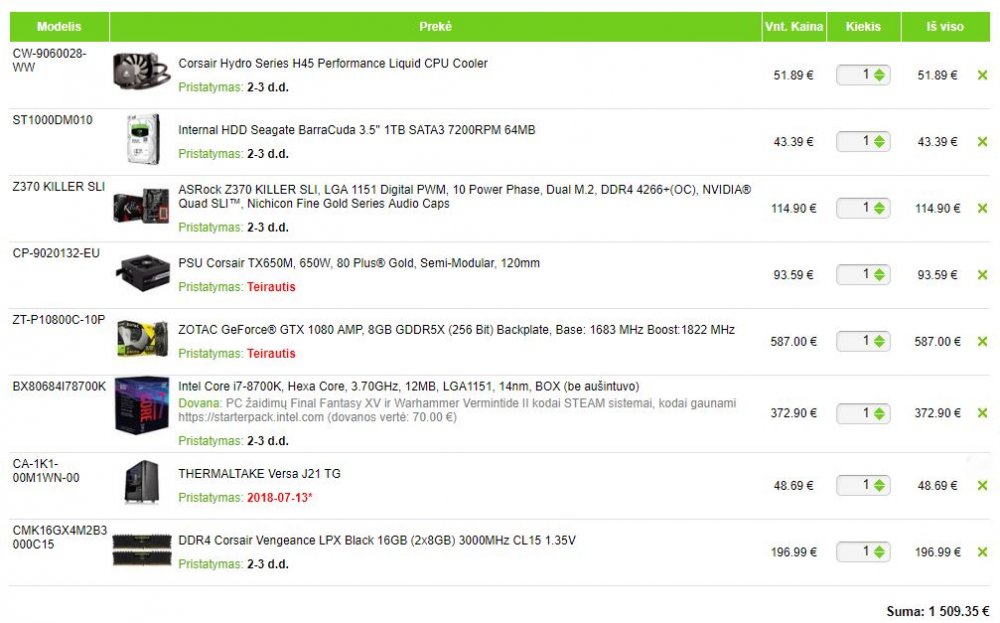Open Seagate BarraCuda hard drive thumbnail
This screenshot has width=1000, height=623.
coord(142,139)
